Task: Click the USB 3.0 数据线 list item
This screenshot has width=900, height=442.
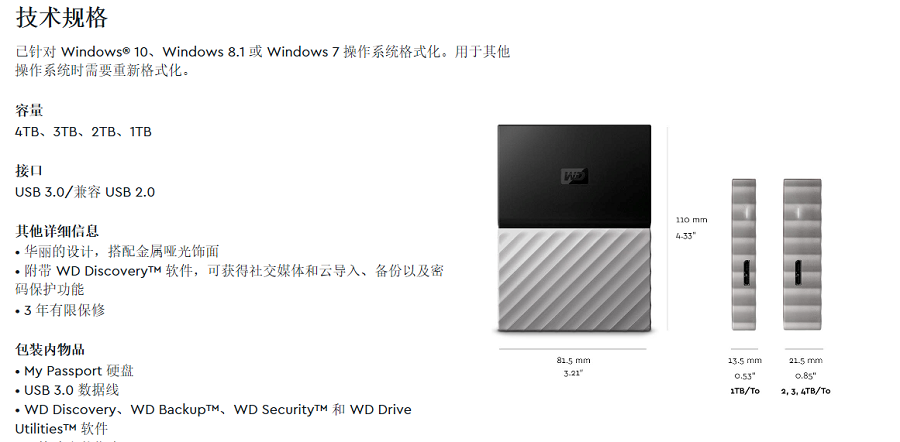Action: (67, 390)
